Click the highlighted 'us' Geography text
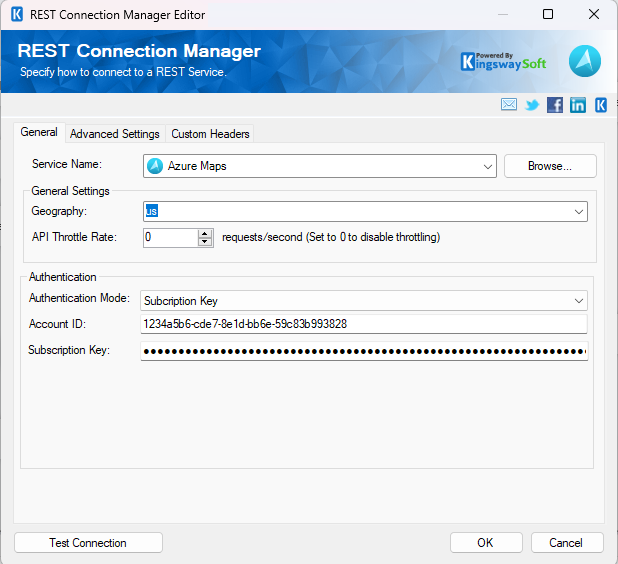Image resolution: width=618 pixels, height=564 pixels. click(152, 211)
